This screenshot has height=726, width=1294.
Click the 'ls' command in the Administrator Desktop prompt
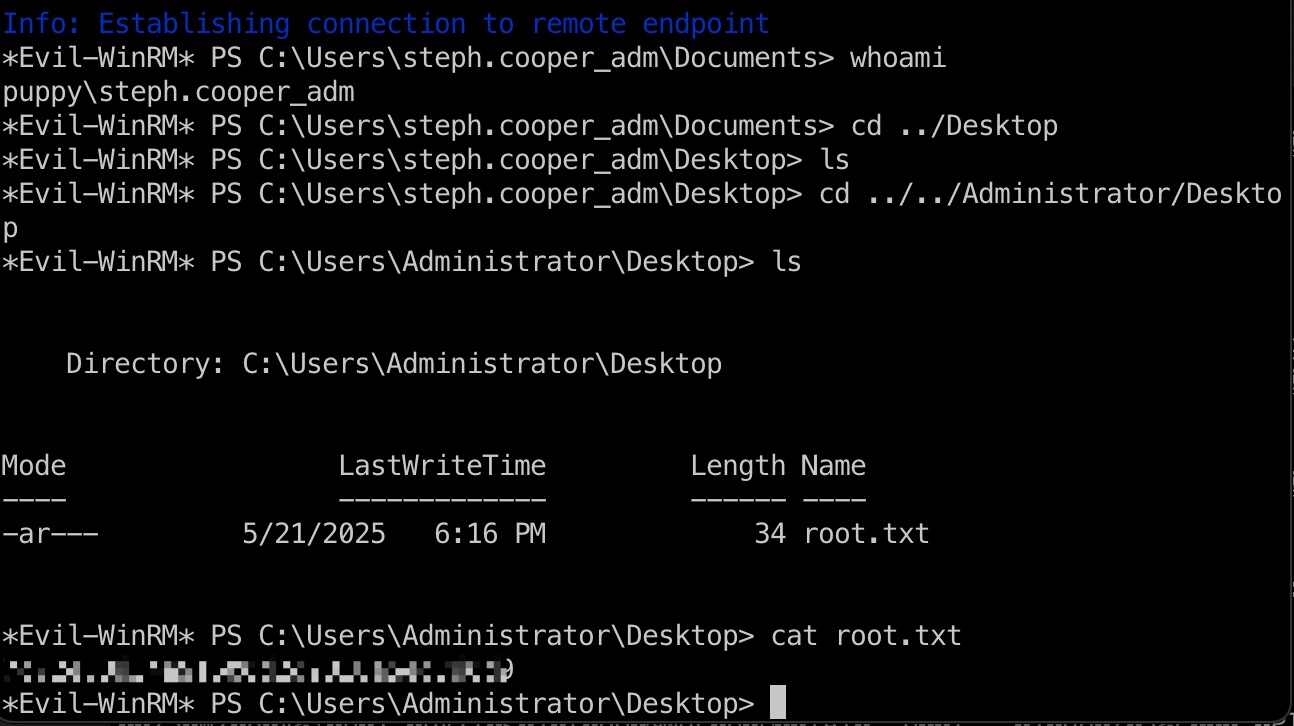pyautogui.click(x=786, y=262)
